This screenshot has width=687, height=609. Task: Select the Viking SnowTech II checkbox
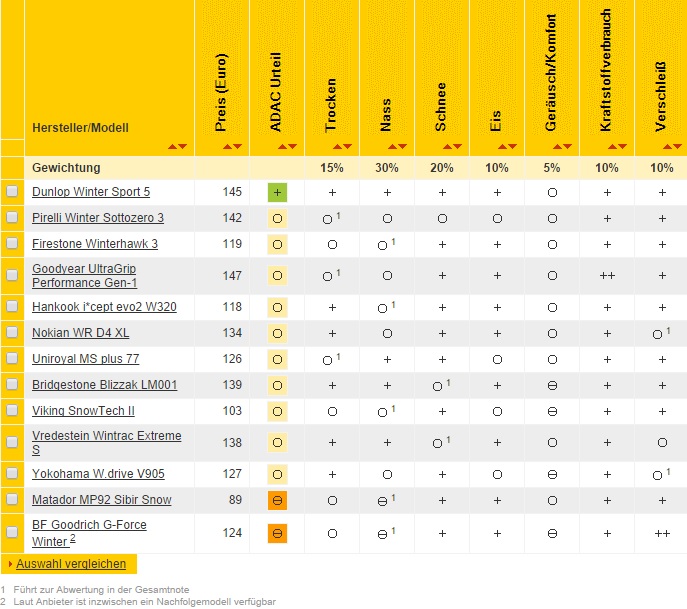12,410
